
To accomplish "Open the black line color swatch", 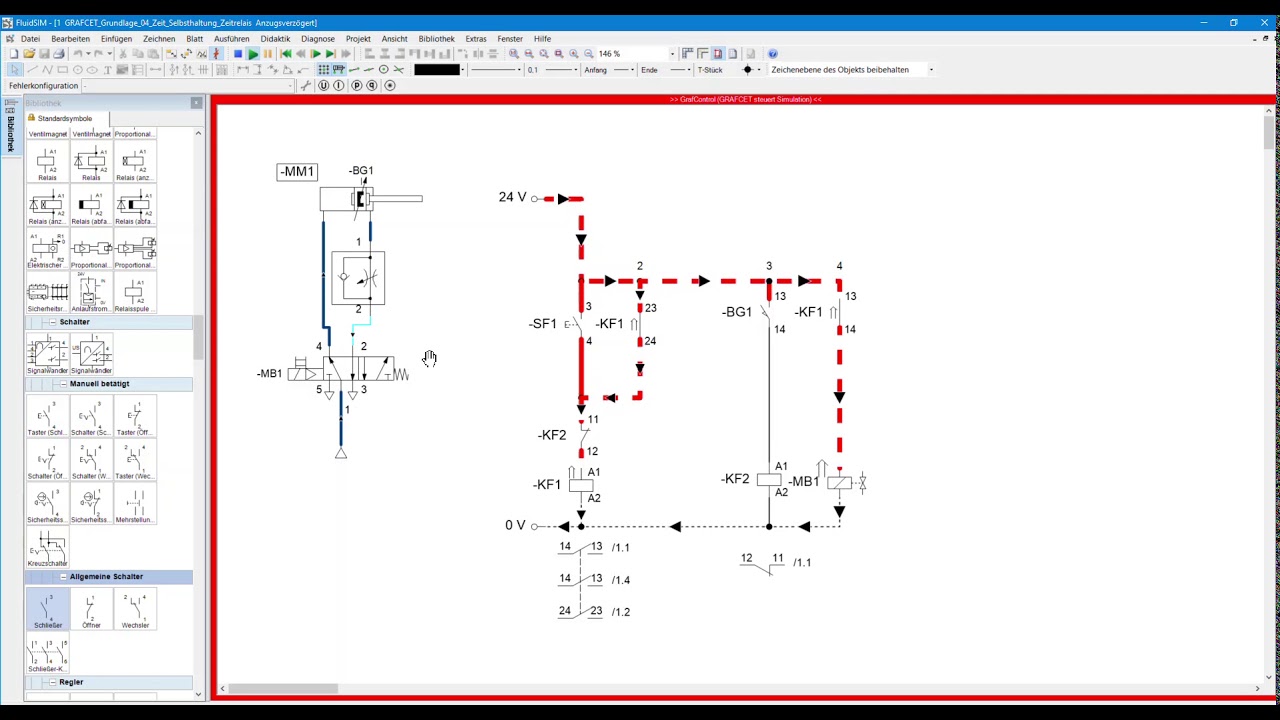I will [437, 70].
